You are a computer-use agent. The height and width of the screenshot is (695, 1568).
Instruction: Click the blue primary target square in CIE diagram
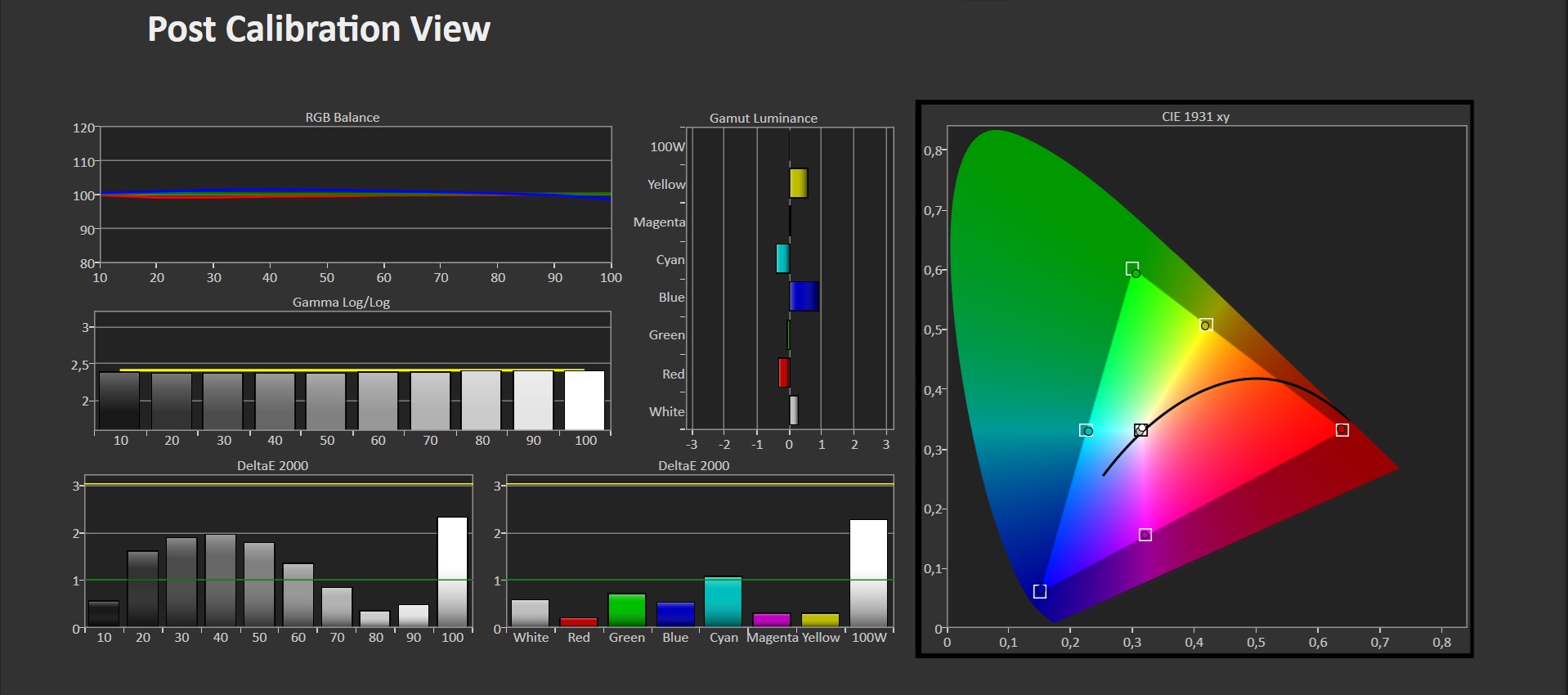pyautogui.click(x=1040, y=591)
